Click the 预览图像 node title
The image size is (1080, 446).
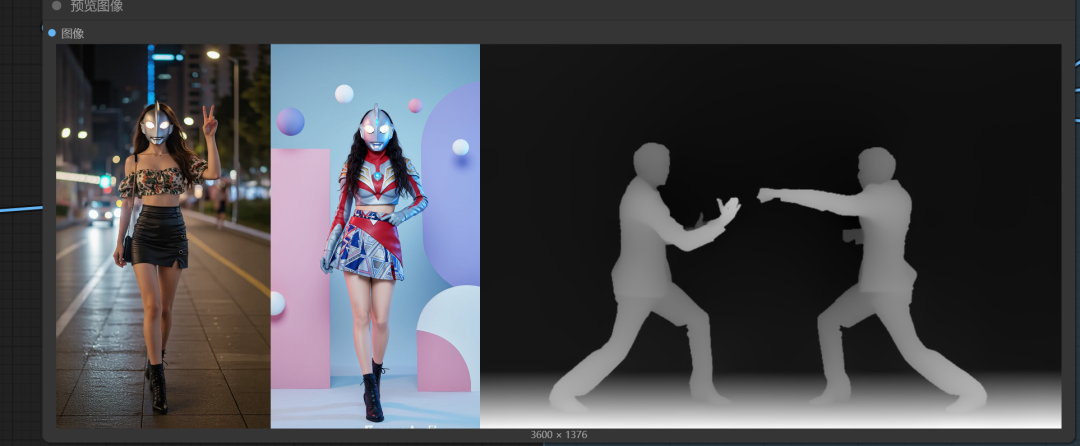tap(96, 6)
